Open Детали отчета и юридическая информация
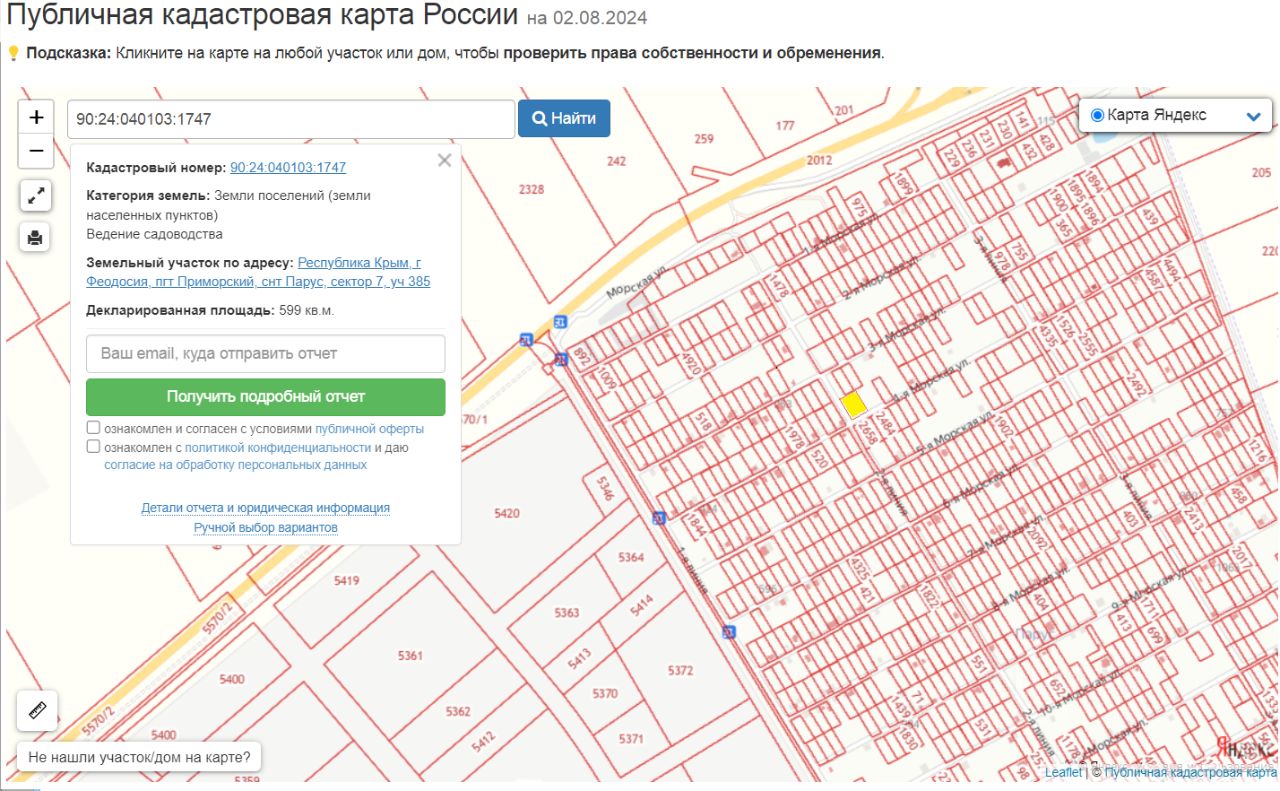1280x791 pixels. 265,508
